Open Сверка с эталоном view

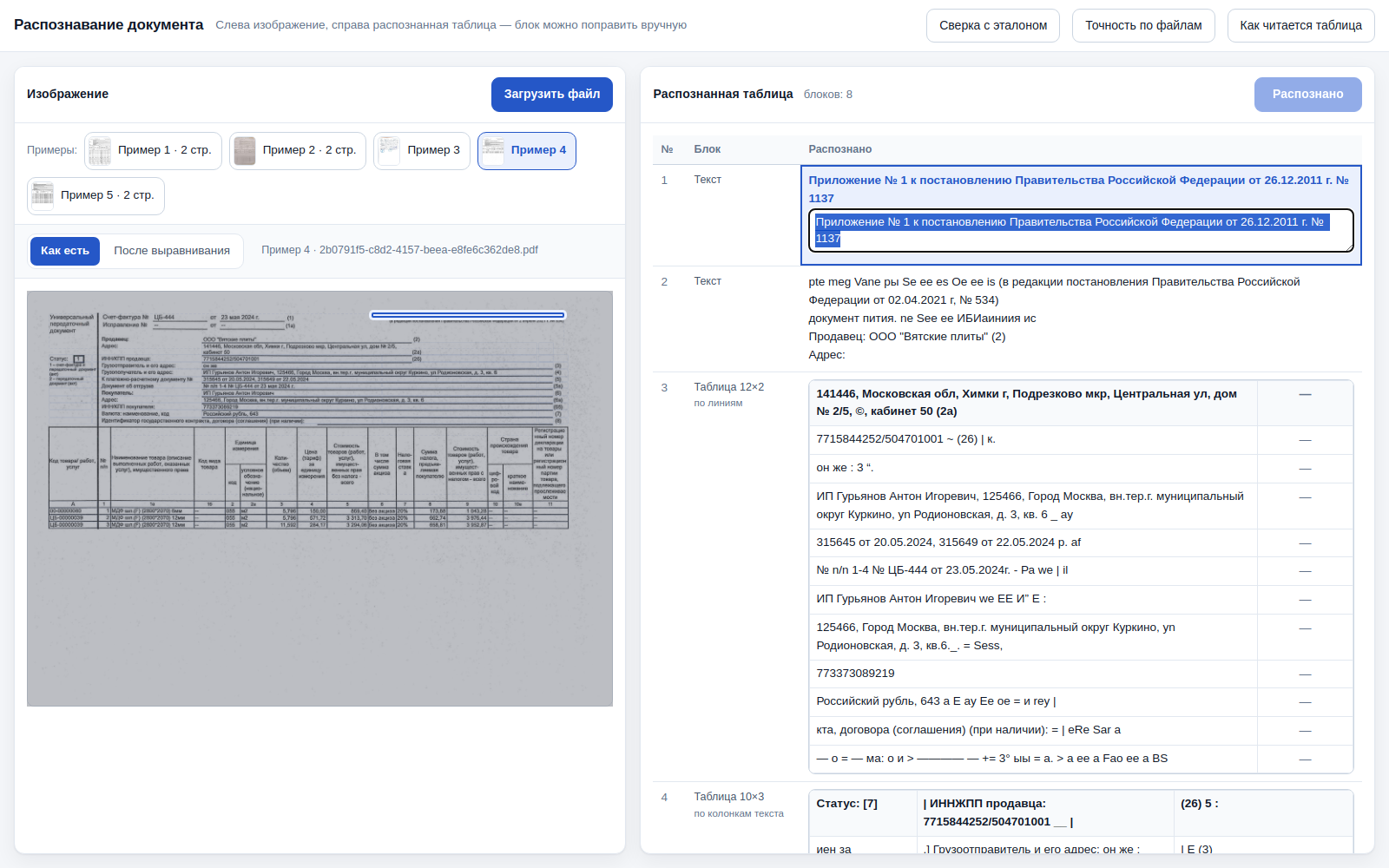993,25
